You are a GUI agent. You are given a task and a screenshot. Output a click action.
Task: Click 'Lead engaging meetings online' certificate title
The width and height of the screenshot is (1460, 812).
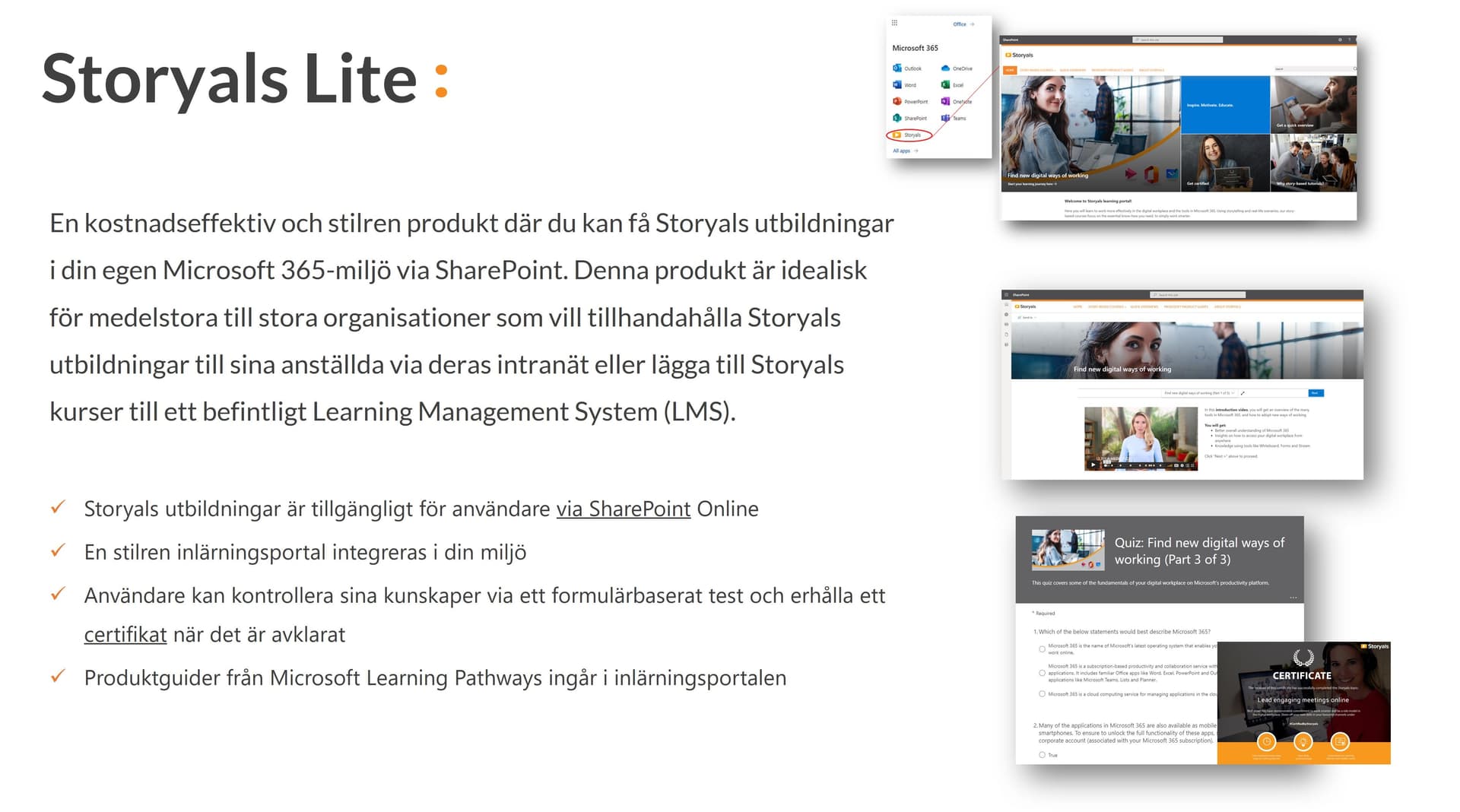coord(1303,700)
